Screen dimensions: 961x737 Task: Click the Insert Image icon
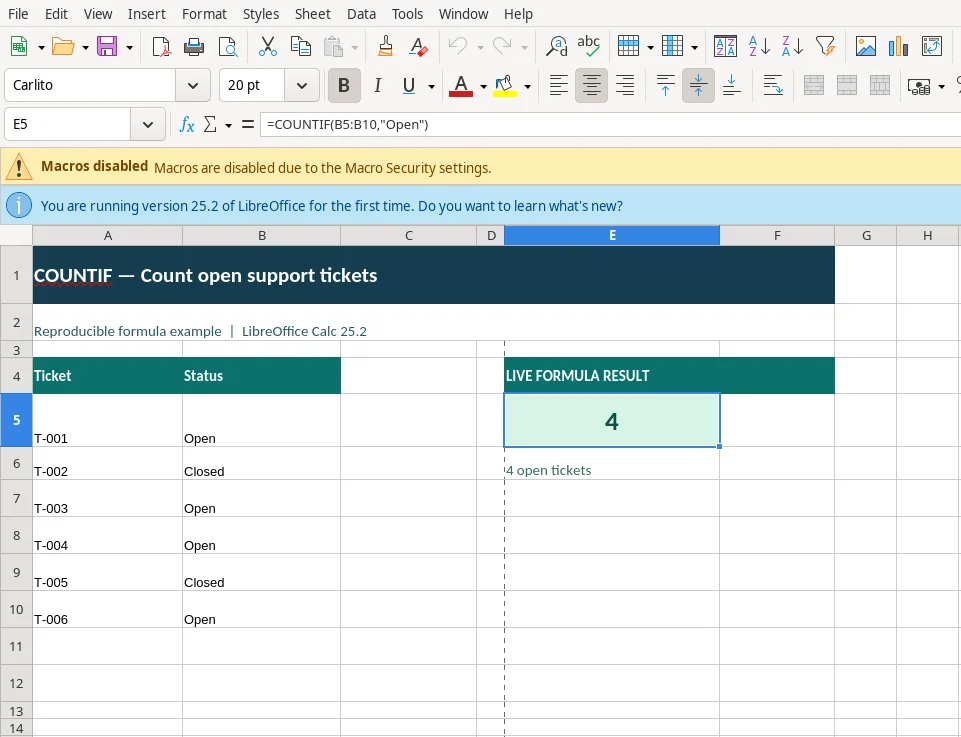(x=865, y=47)
